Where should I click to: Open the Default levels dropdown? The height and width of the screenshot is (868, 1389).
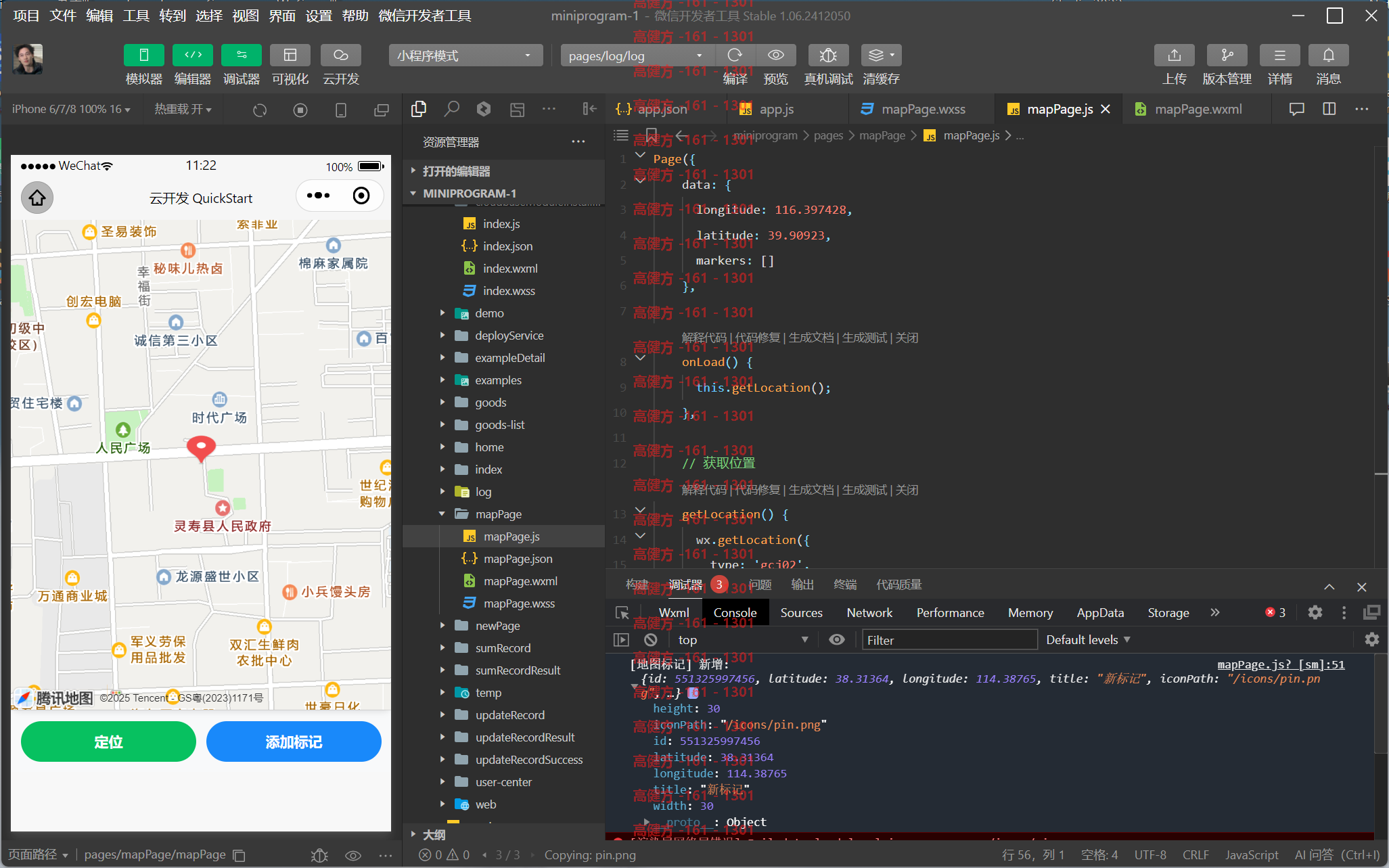1088,639
